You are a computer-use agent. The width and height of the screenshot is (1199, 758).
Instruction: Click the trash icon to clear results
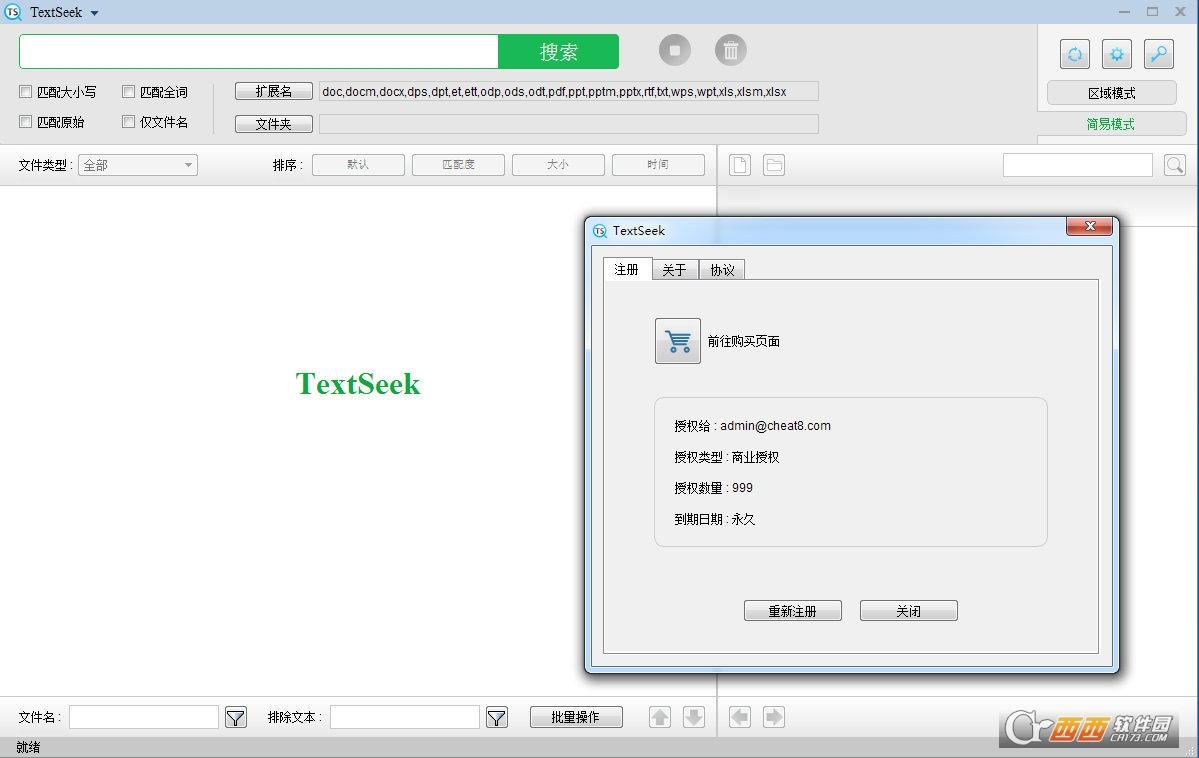pyautogui.click(x=730, y=50)
